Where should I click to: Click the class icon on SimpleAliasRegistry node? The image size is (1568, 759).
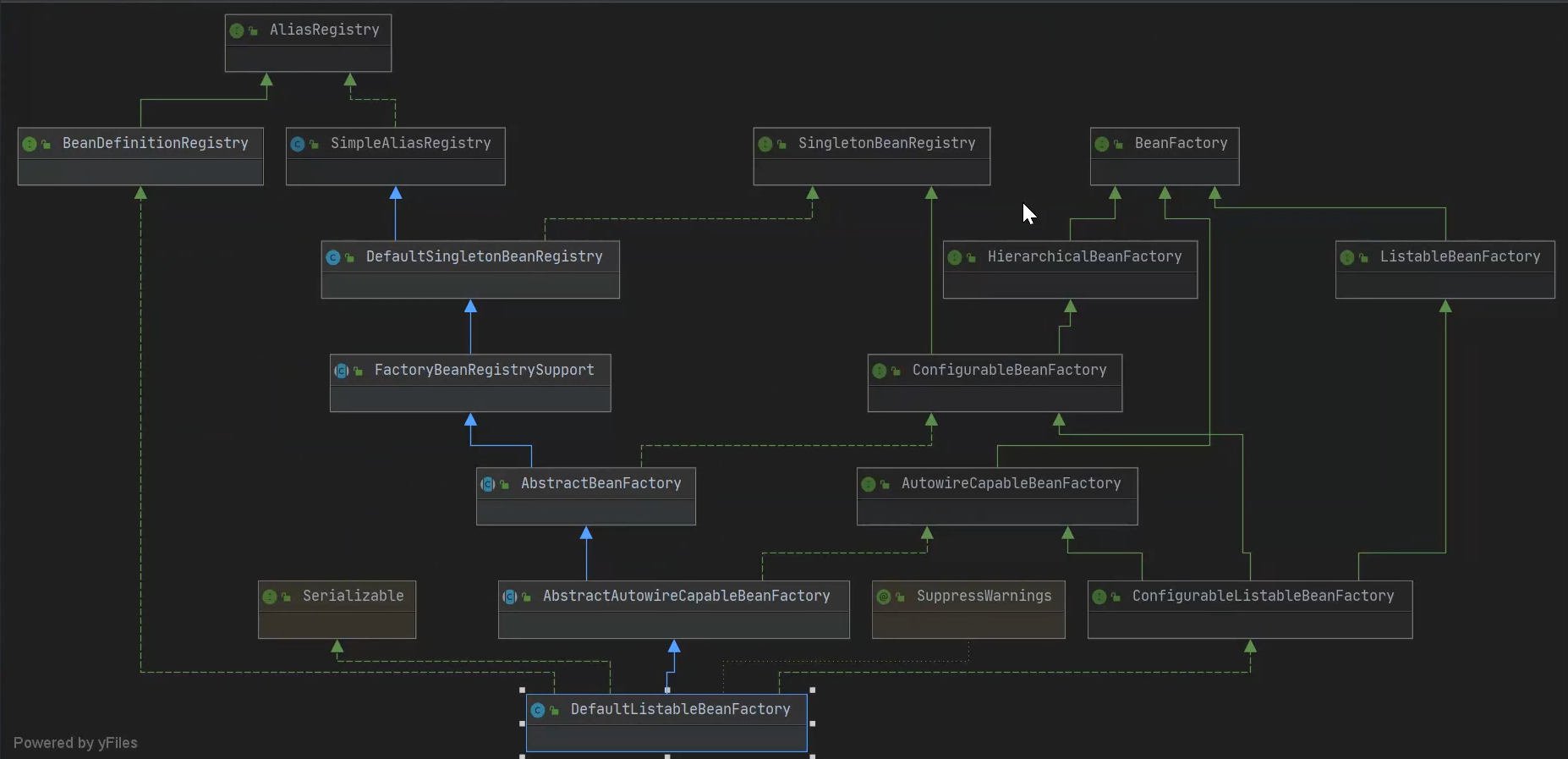298,144
